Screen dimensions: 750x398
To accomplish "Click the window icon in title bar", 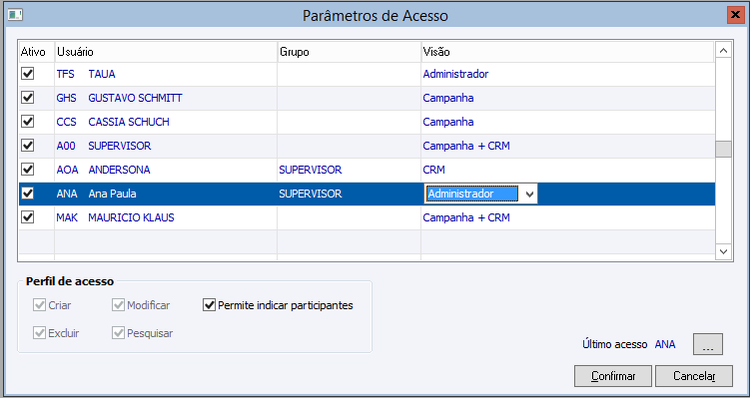I will pos(15,15).
